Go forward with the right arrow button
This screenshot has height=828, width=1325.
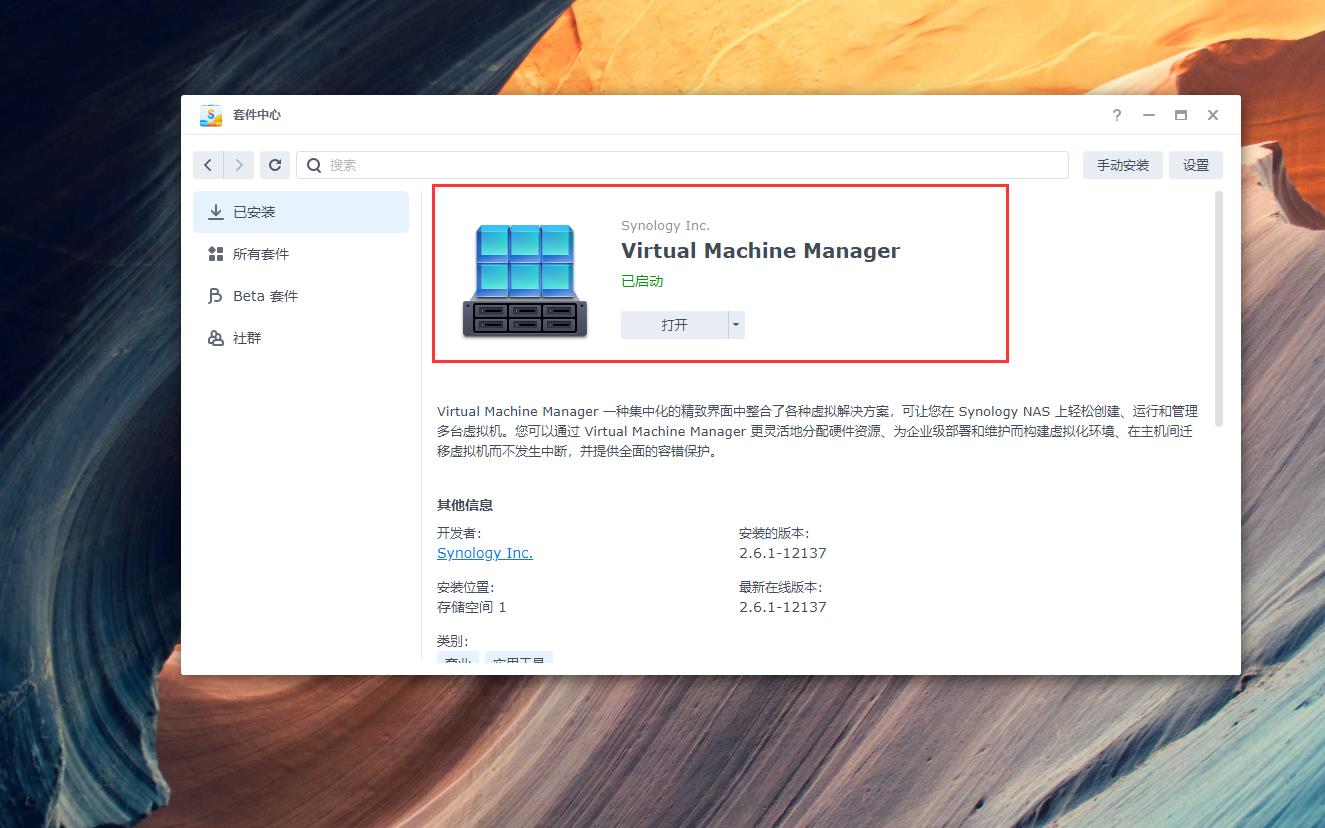(239, 165)
